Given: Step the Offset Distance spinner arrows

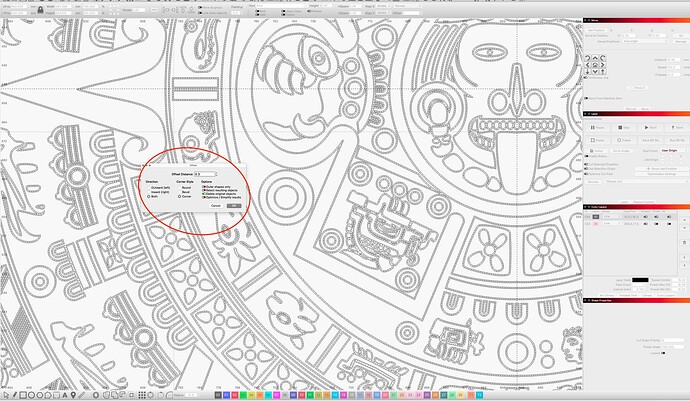Looking at the screenshot, I should (x=216, y=174).
